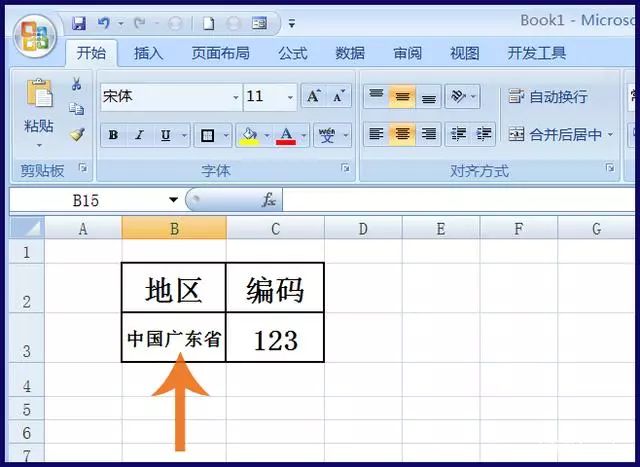This screenshot has height=467, width=640.
Task: Decrease the font size
Action: coord(339,96)
